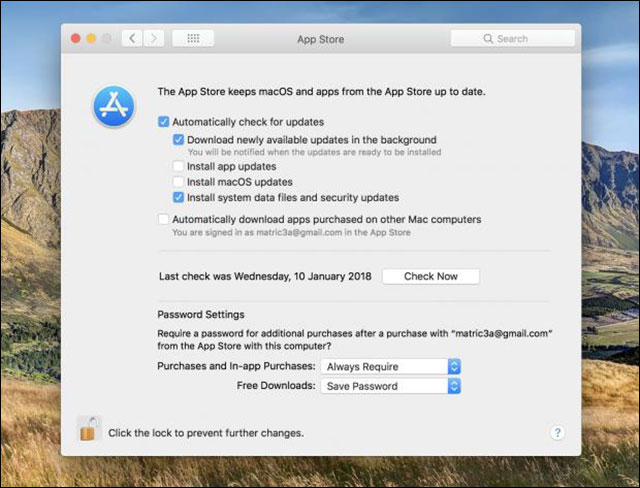Go back with the left chevron button
The height and width of the screenshot is (488, 640).
[x=132, y=38]
